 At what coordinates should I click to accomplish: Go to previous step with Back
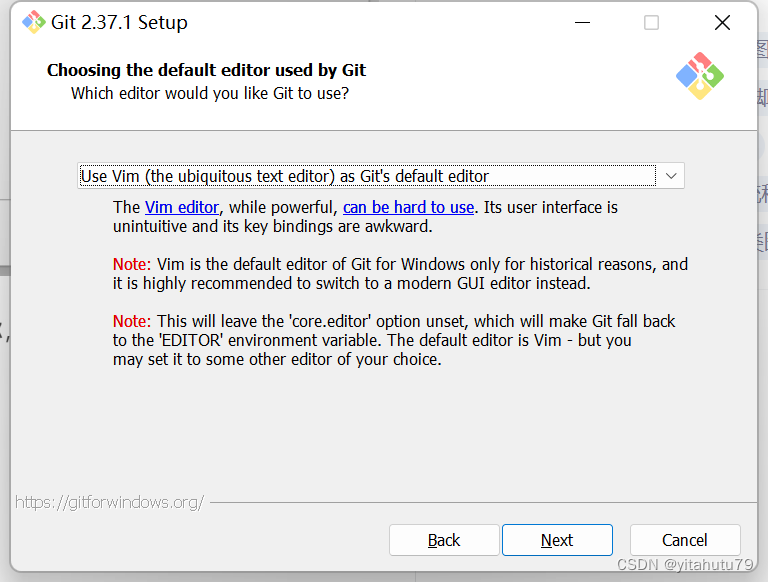tap(444, 540)
